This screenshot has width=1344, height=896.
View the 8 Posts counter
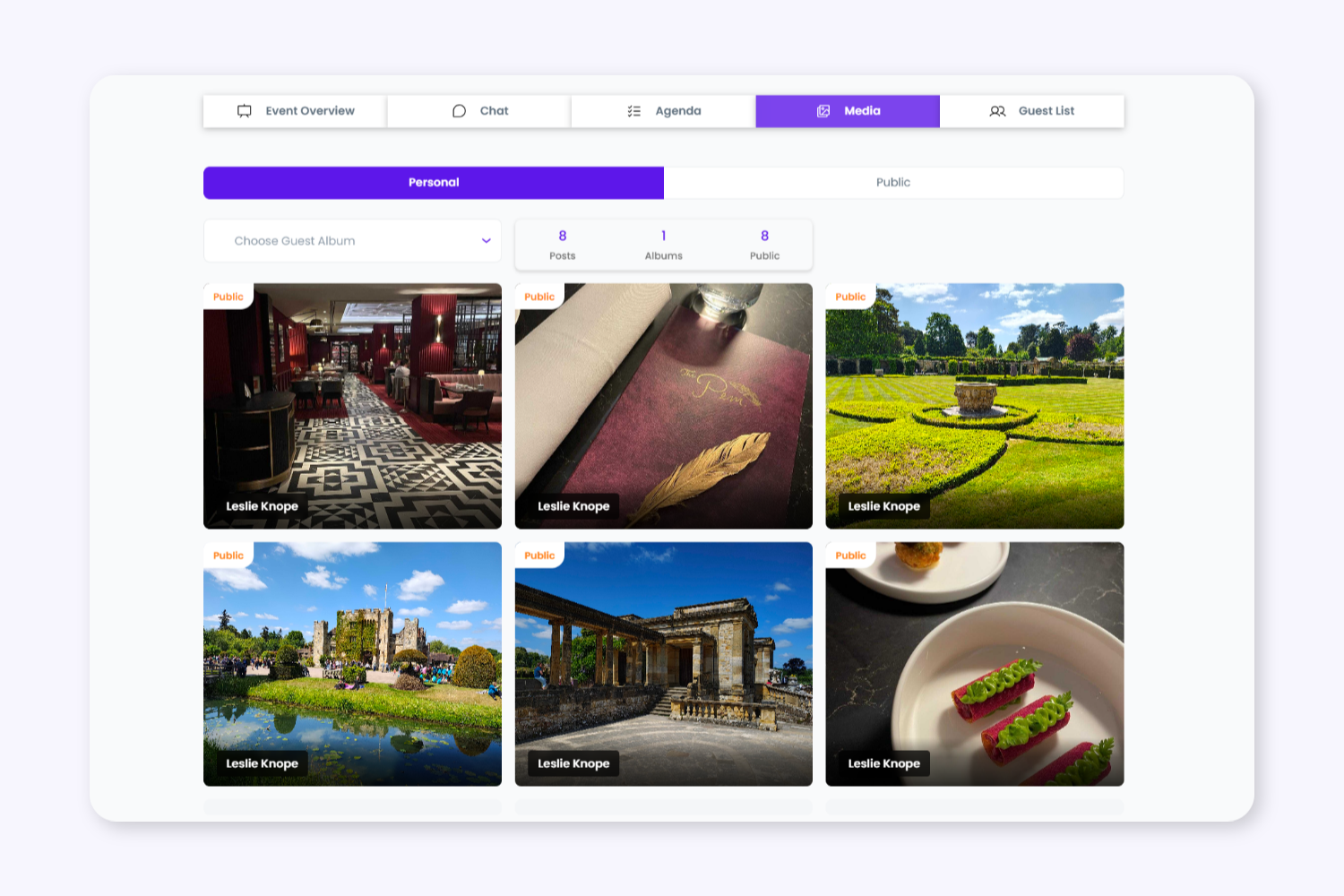click(563, 245)
